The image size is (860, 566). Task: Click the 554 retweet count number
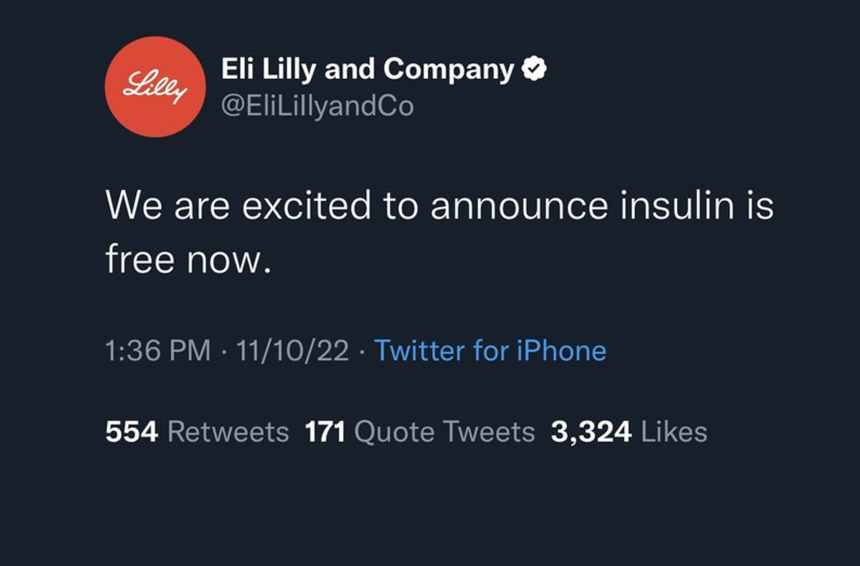tap(131, 432)
